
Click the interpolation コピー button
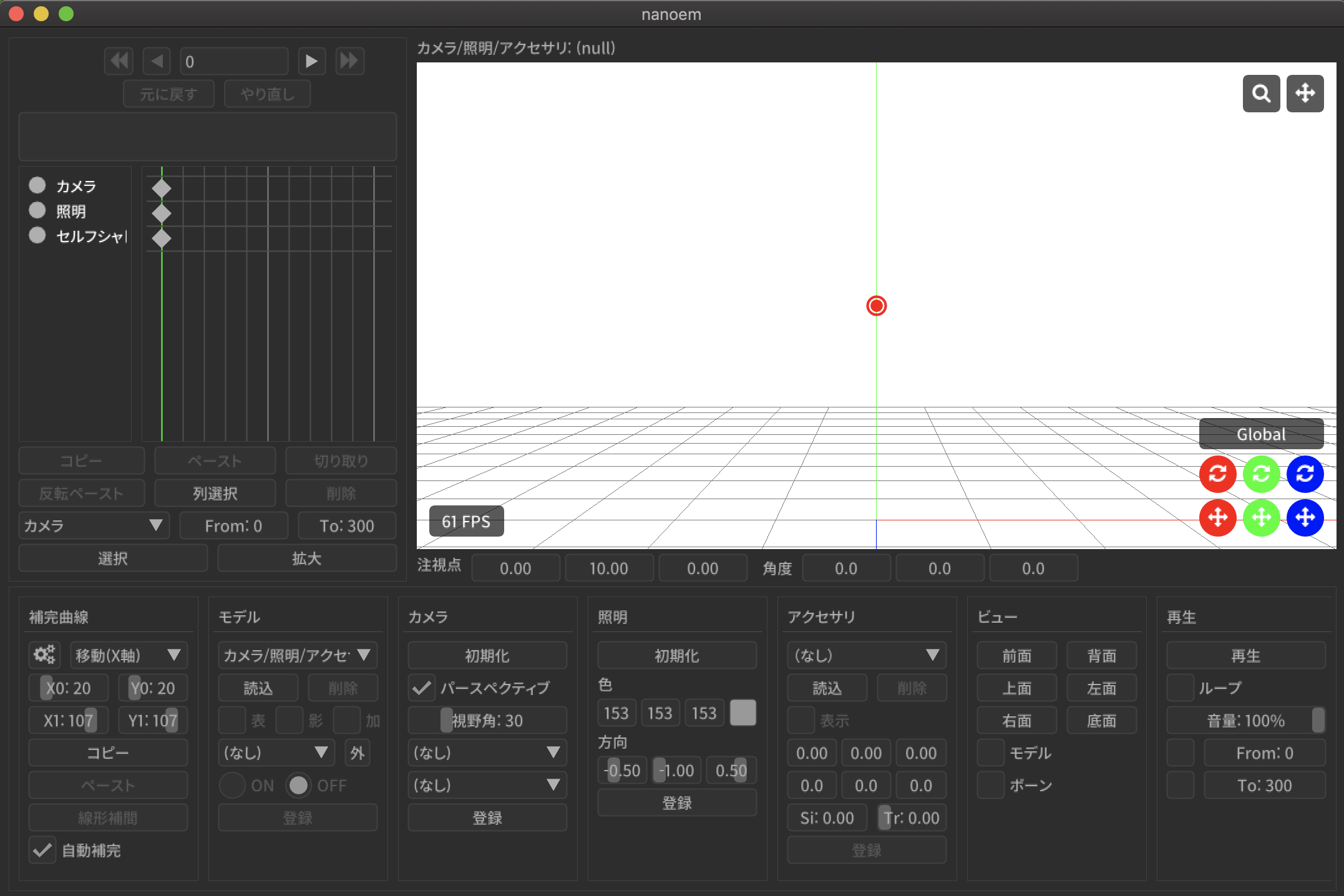click(108, 752)
